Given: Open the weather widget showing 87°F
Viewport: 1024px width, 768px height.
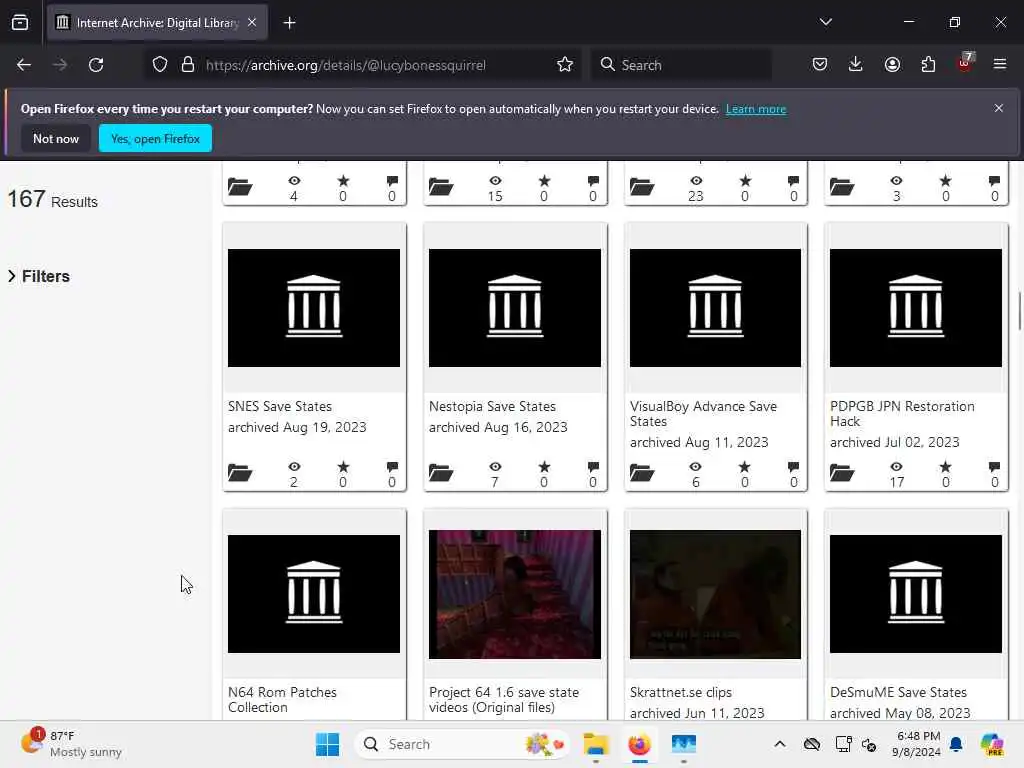Looking at the screenshot, I should click(71, 744).
